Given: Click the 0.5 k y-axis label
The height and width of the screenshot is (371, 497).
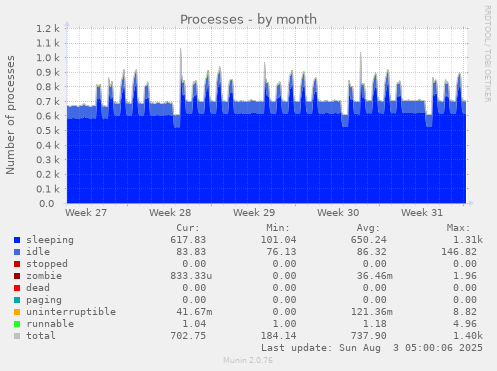Looking at the screenshot, I should point(48,131).
